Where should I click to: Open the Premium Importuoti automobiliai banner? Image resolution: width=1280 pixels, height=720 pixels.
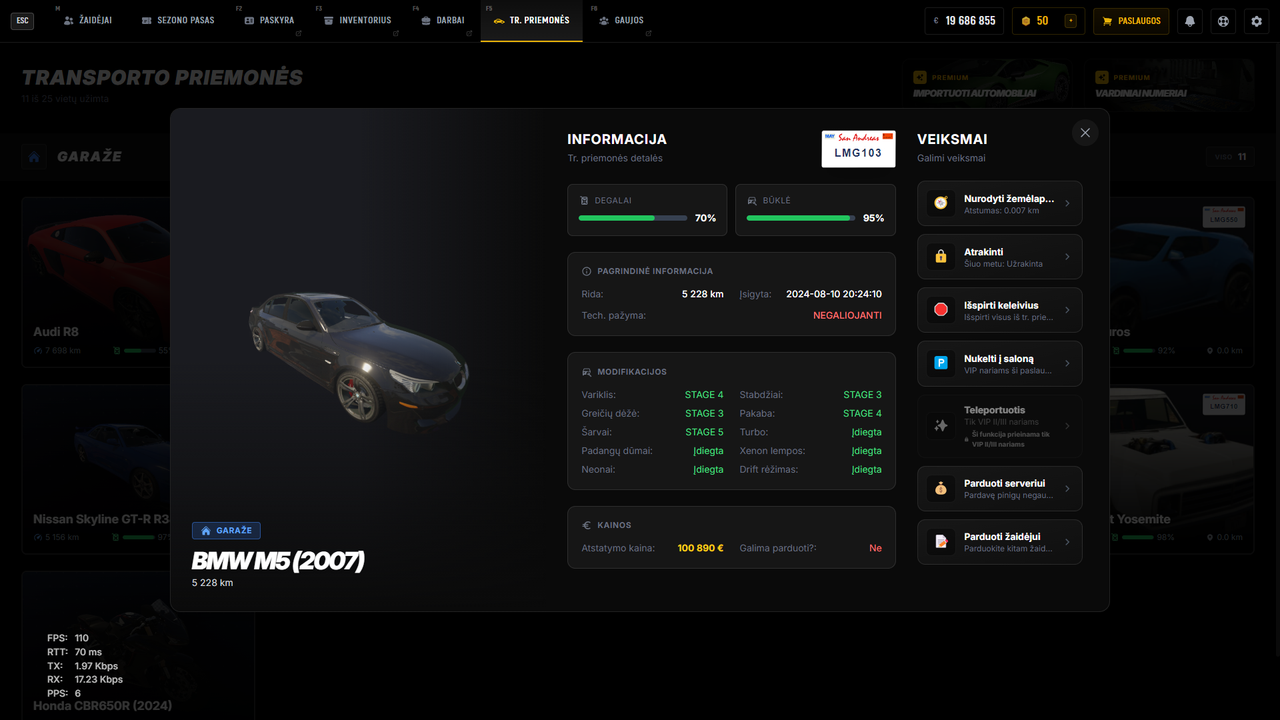click(989, 84)
